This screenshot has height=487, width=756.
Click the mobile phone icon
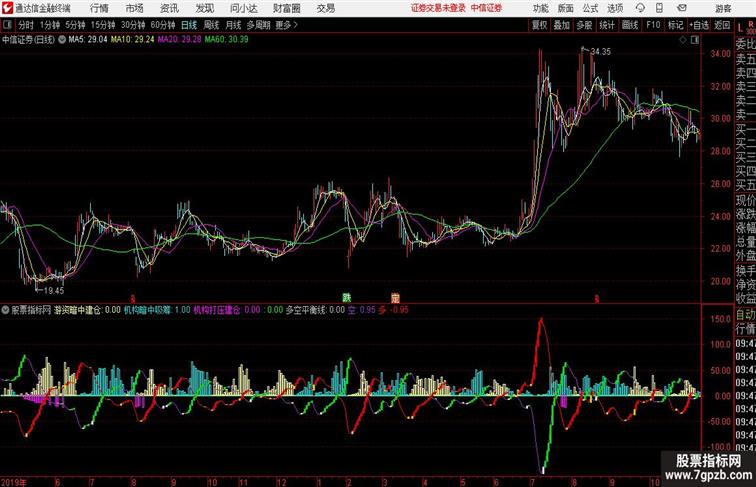(x=659, y=8)
